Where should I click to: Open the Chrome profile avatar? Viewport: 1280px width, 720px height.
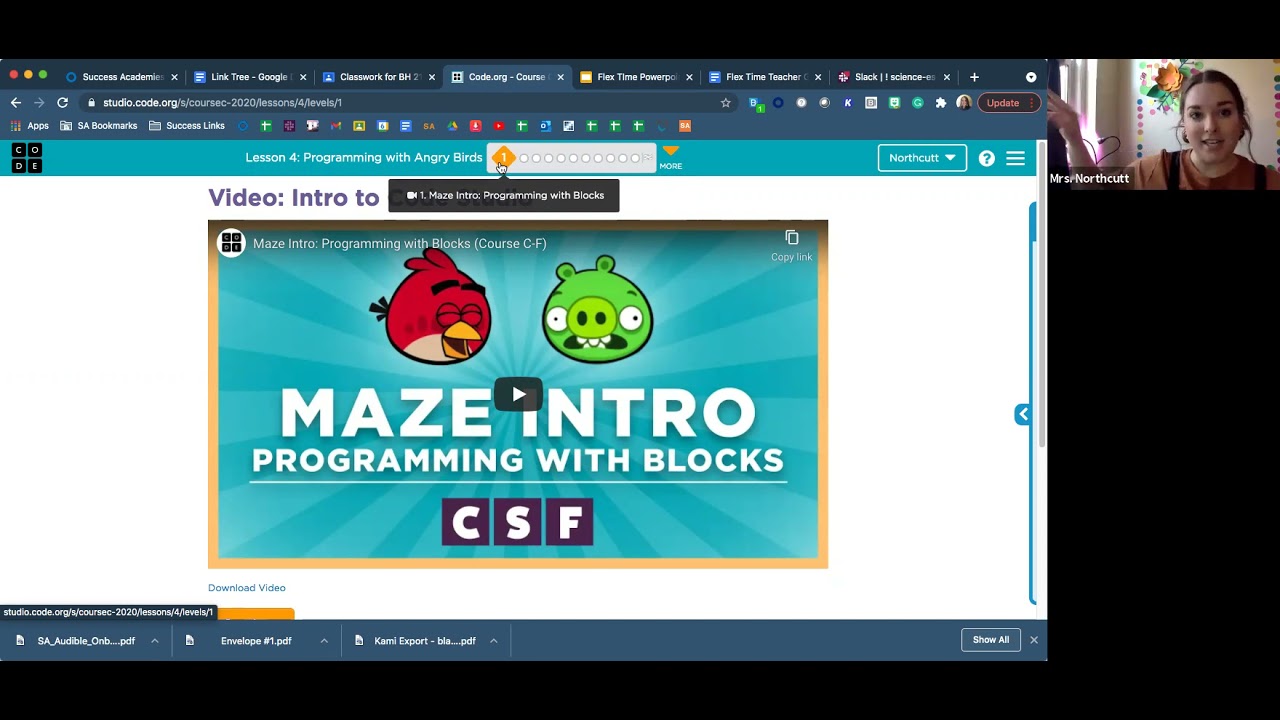click(x=964, y=103)
